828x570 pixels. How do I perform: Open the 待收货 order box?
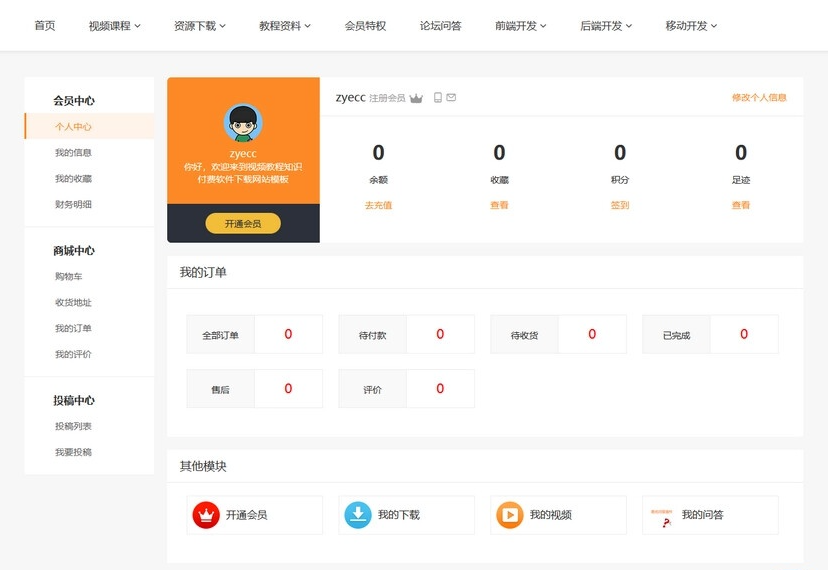[559, 334]
